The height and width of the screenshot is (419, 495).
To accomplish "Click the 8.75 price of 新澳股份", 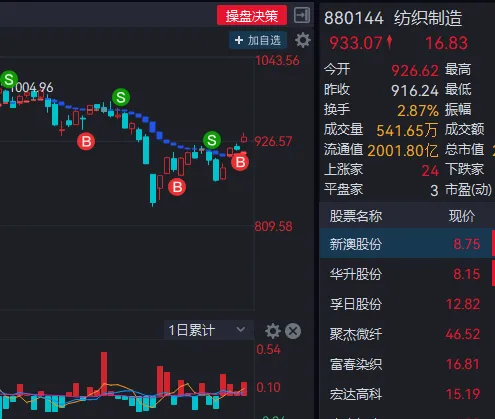I will 467,244.
